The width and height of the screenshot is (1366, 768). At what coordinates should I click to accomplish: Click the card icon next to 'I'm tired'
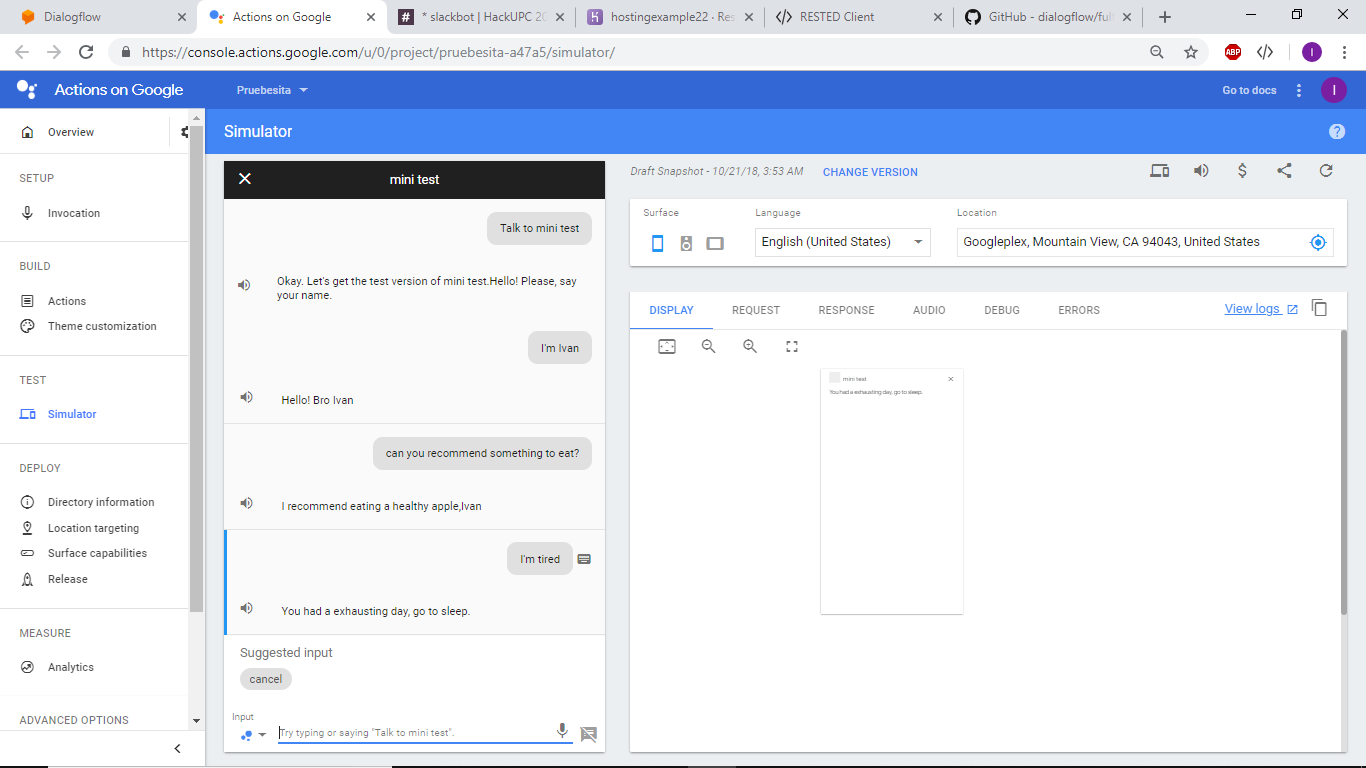585,559
